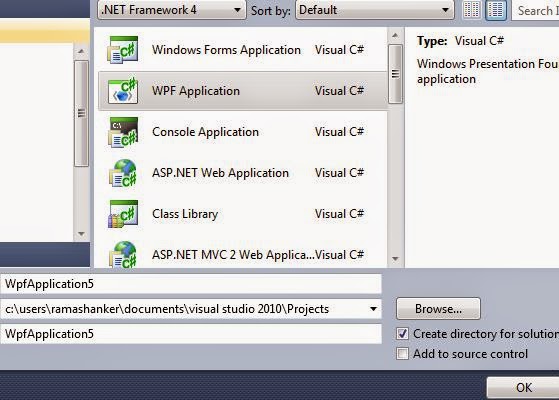Click the ASP.NET Web Application globe icon
559x400 pixels.
[x=123, y=173]
